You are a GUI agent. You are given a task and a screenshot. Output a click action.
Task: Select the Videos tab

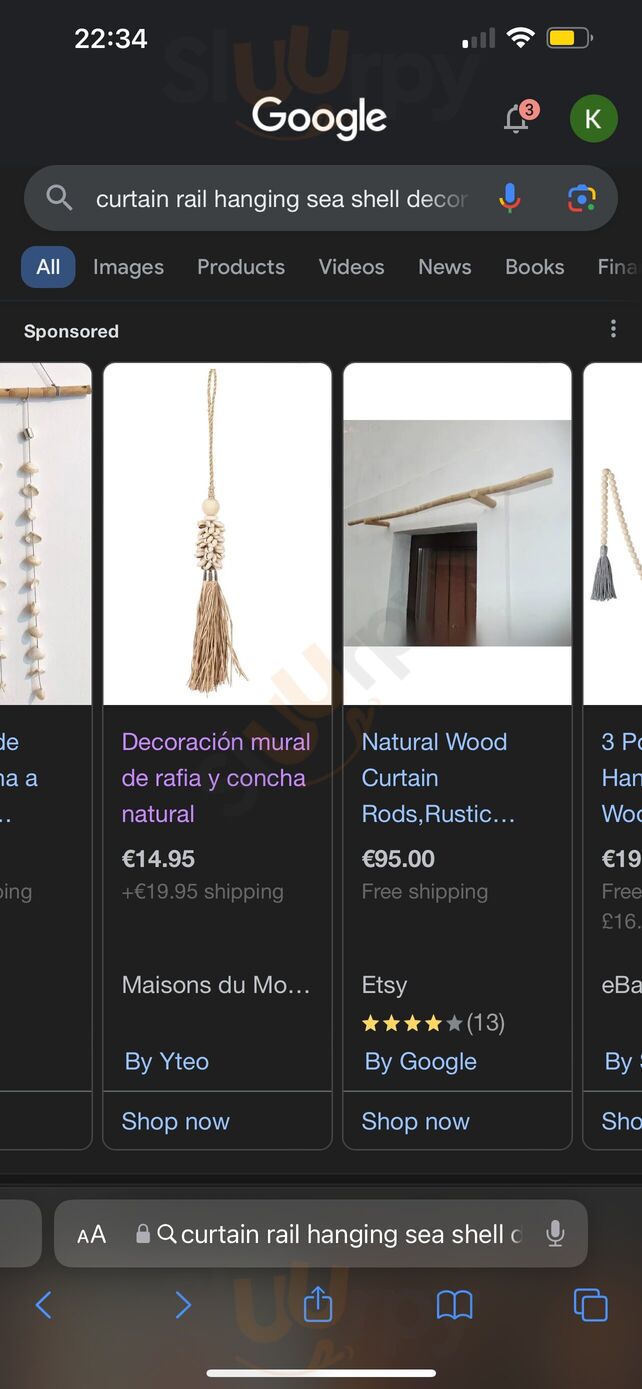pyautogui.click(x=351, y=267)
